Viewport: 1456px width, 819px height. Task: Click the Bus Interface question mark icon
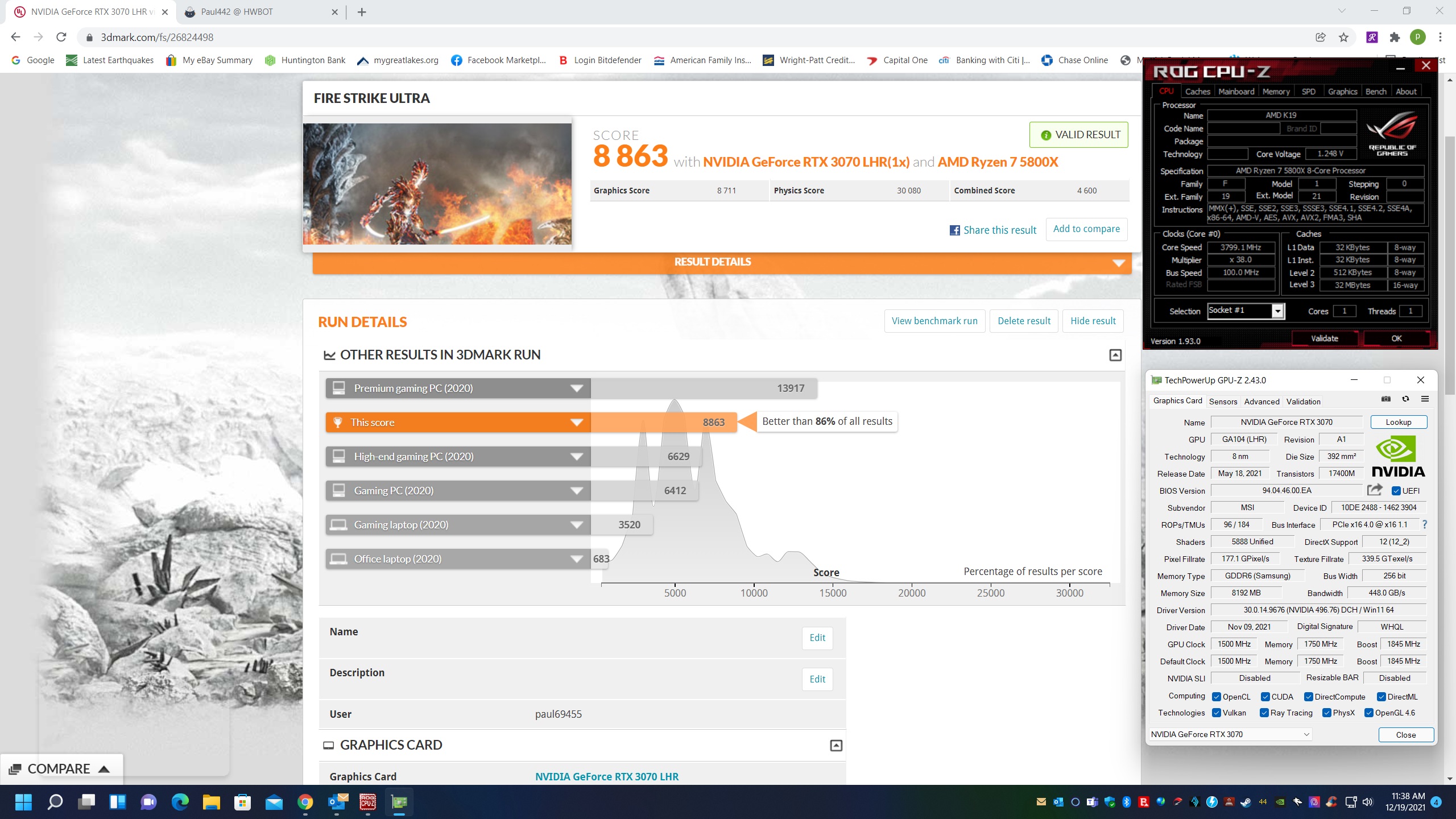[1425, 524]
